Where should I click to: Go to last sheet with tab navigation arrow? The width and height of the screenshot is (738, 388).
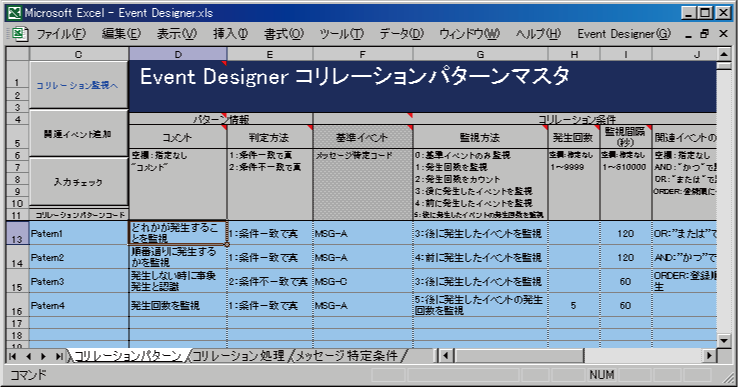tap(59, 356)
